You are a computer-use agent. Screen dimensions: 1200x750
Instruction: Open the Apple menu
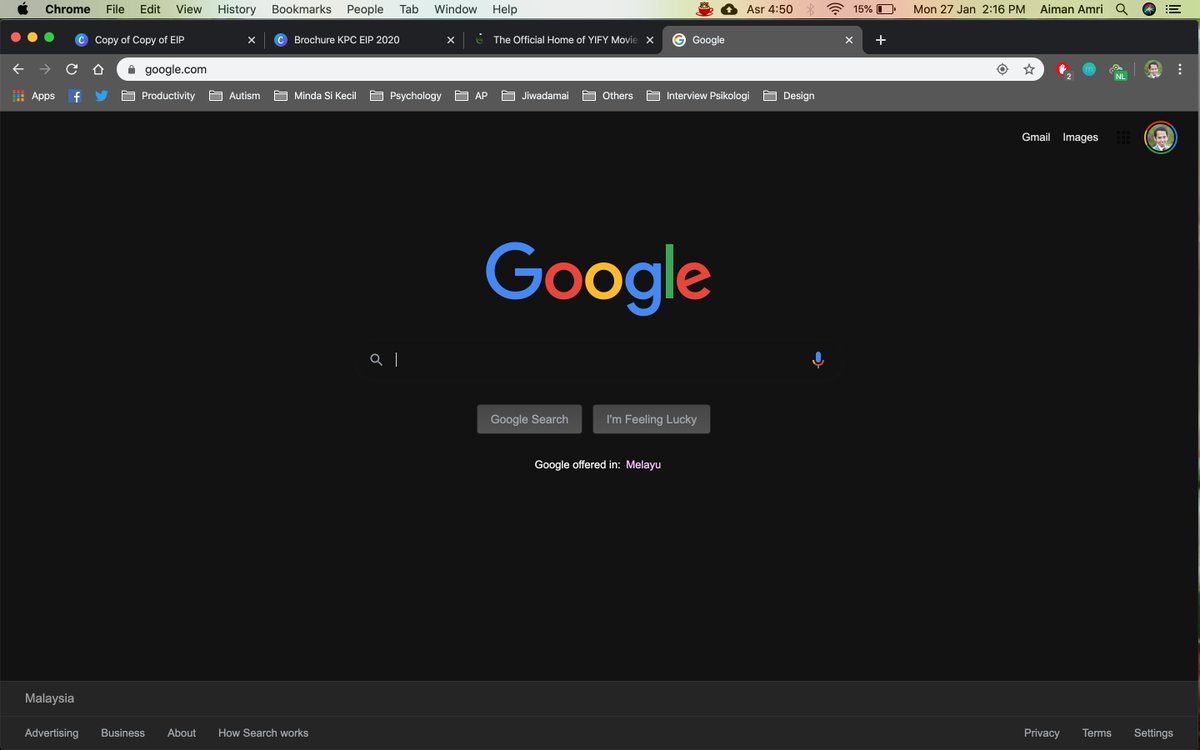tap(22, 9)
